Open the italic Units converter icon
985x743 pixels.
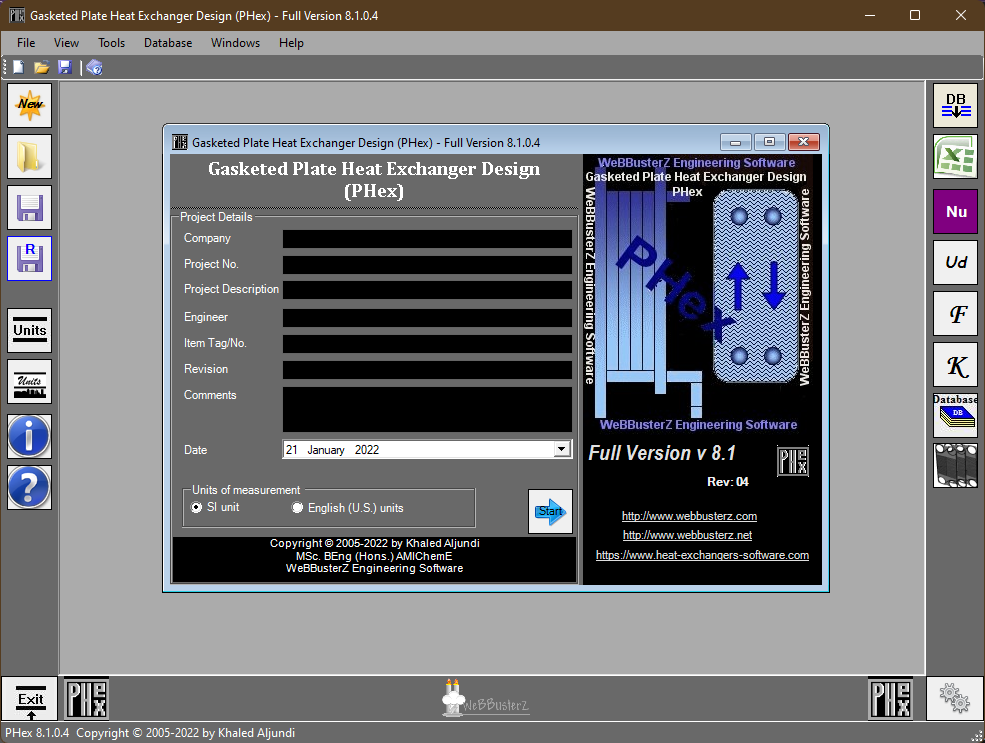30,381
